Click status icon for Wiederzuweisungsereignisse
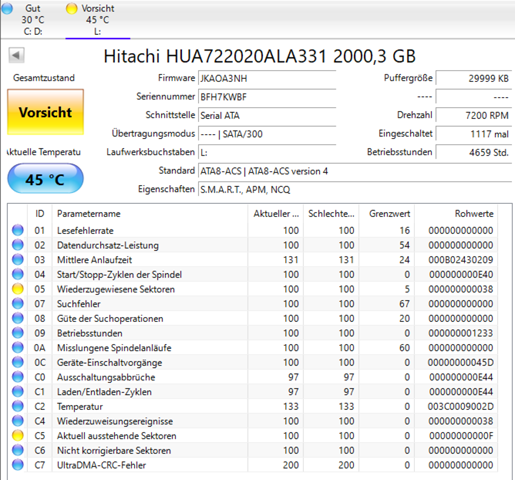The height and width of the screenshot is (480, 515). point(18,421)
